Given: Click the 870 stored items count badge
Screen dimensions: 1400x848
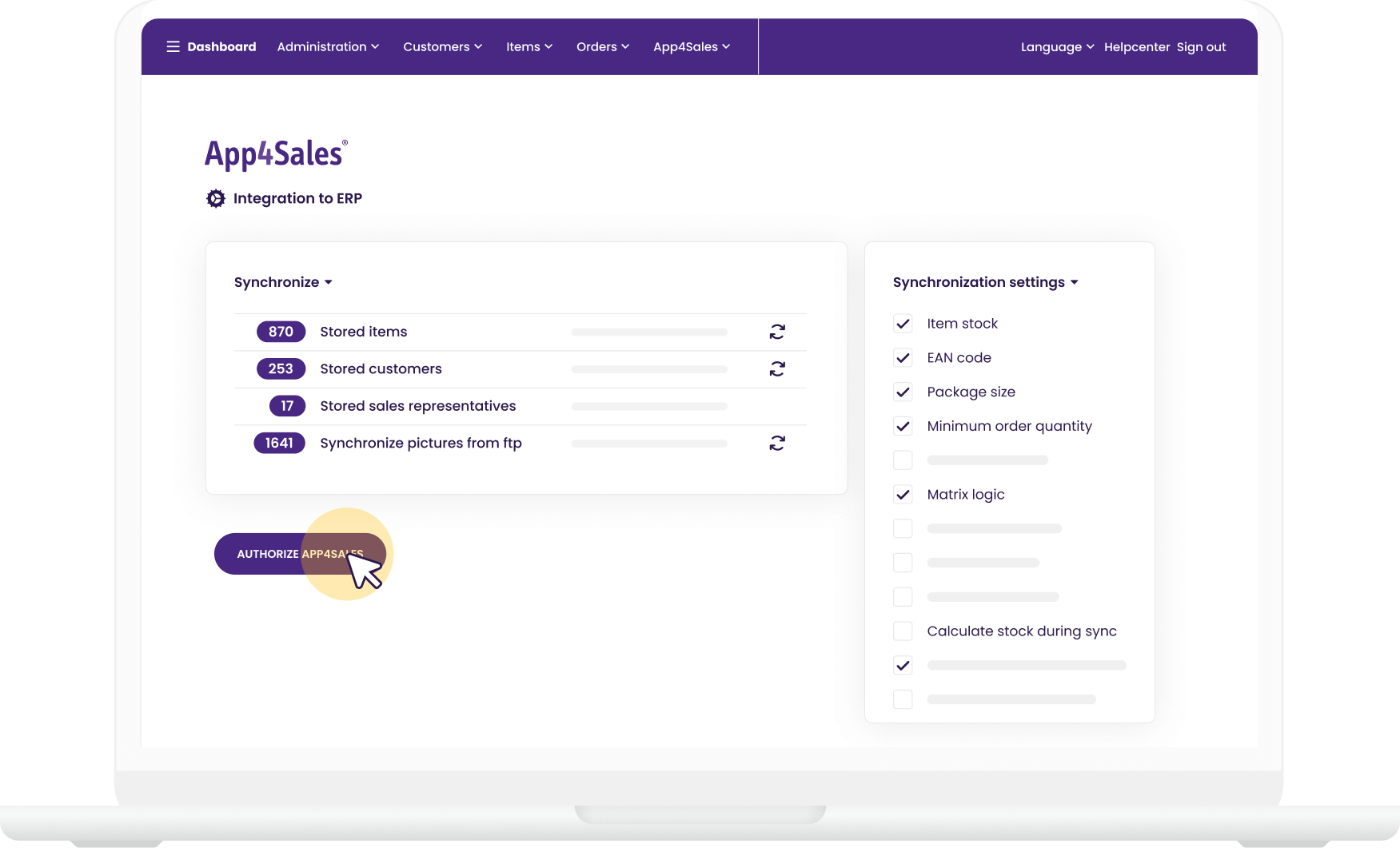Looking at the screenshot, I should click(281, 332).
